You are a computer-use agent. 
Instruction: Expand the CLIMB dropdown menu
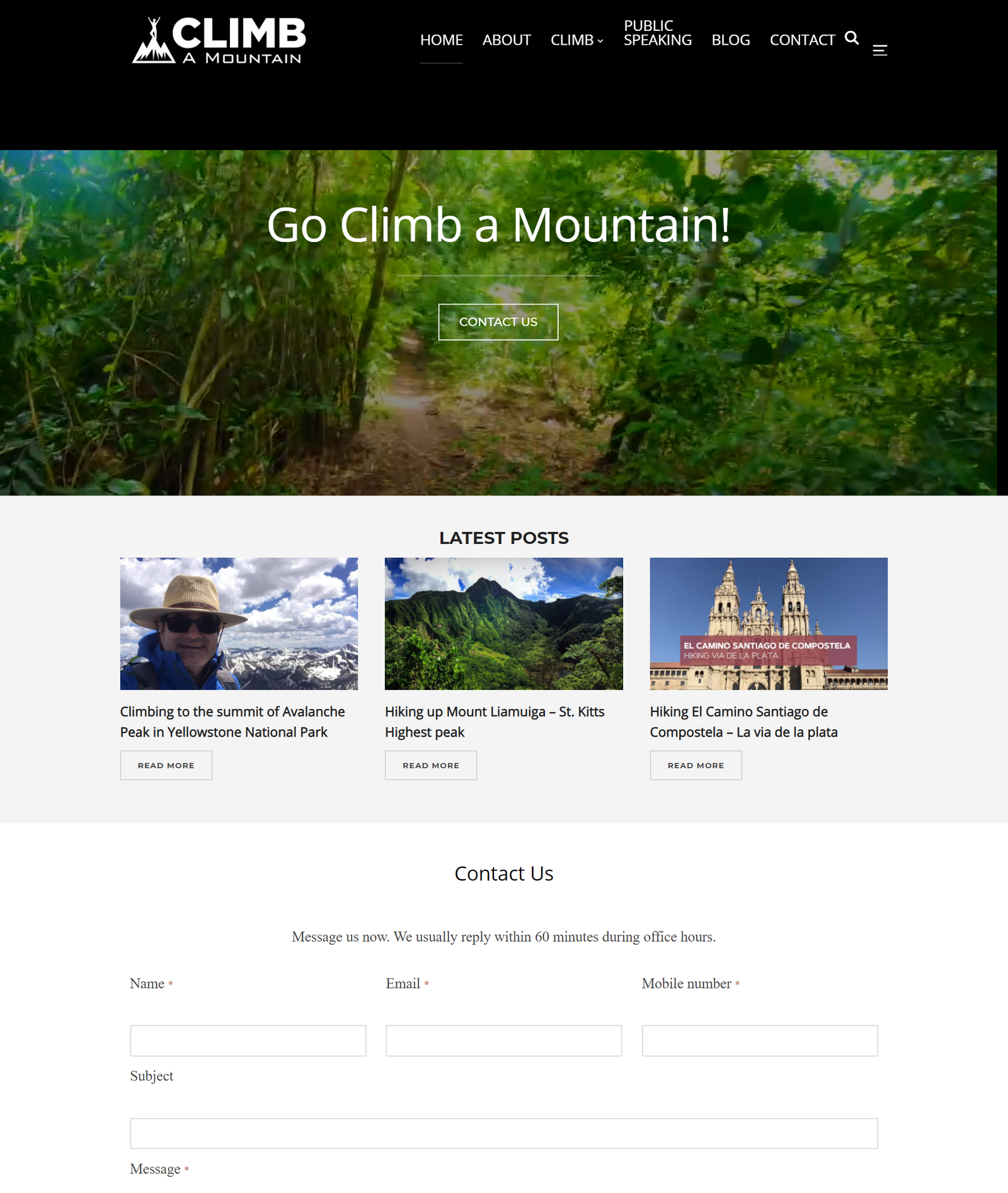[x=576, y=40]
